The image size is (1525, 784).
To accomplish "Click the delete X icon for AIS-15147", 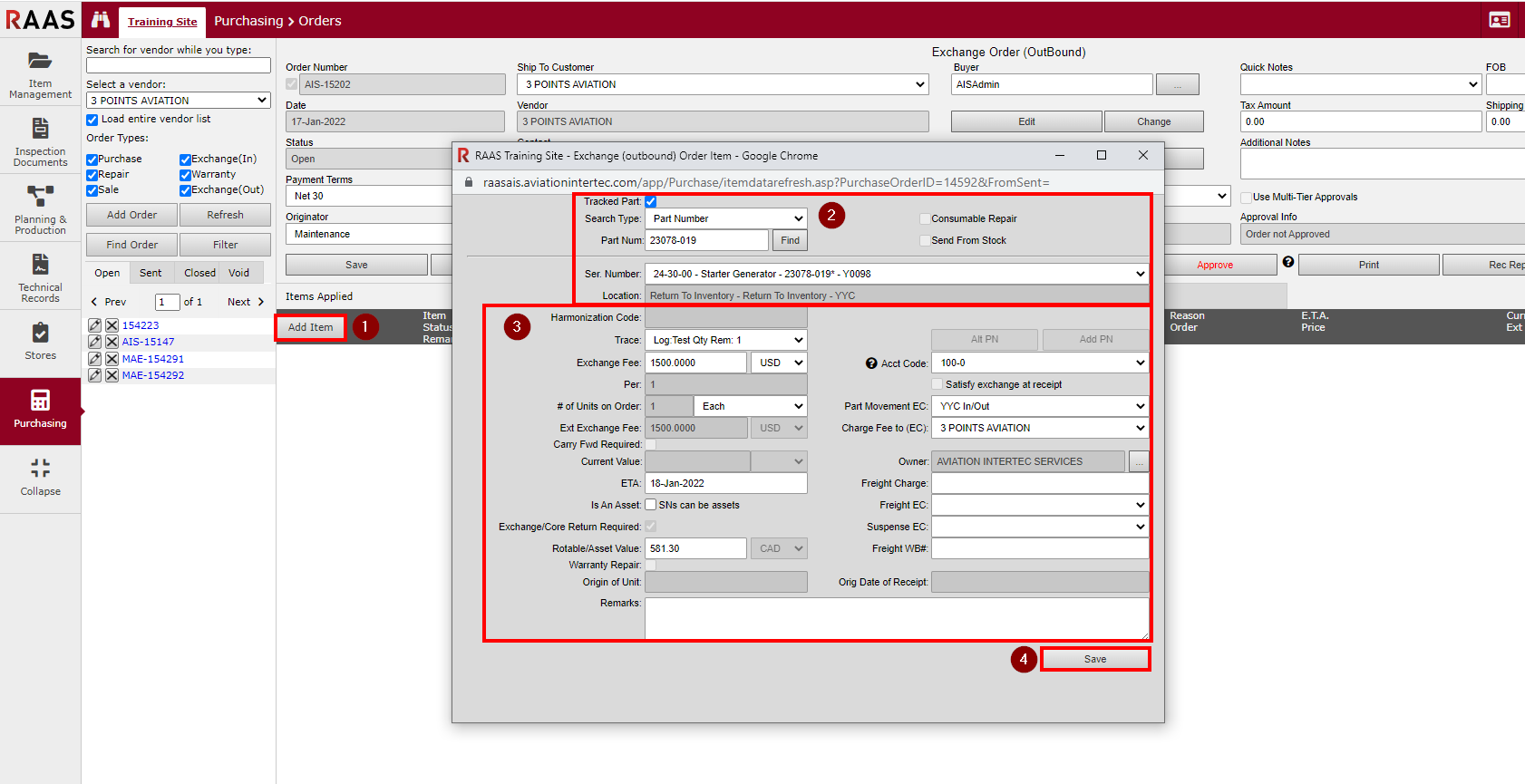I will click(112, 342).
